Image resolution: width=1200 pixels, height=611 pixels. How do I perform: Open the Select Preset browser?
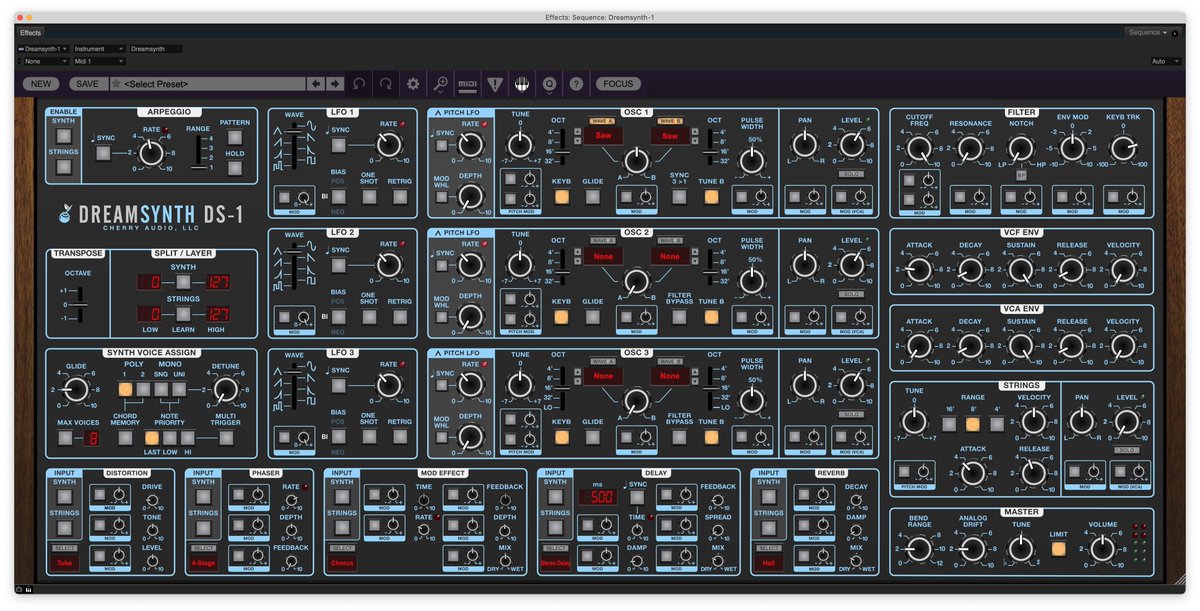[207, 84]
